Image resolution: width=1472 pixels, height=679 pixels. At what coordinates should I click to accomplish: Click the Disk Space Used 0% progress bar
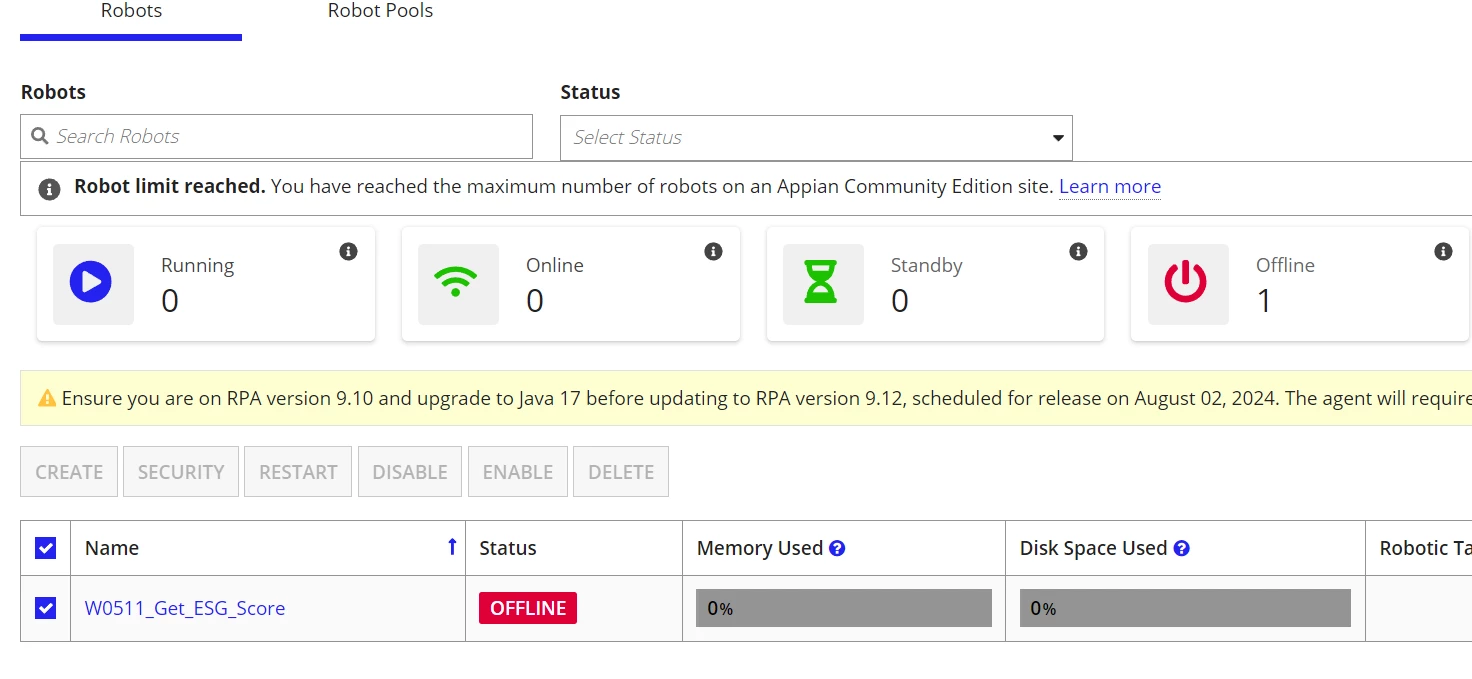pos(1185,608)
